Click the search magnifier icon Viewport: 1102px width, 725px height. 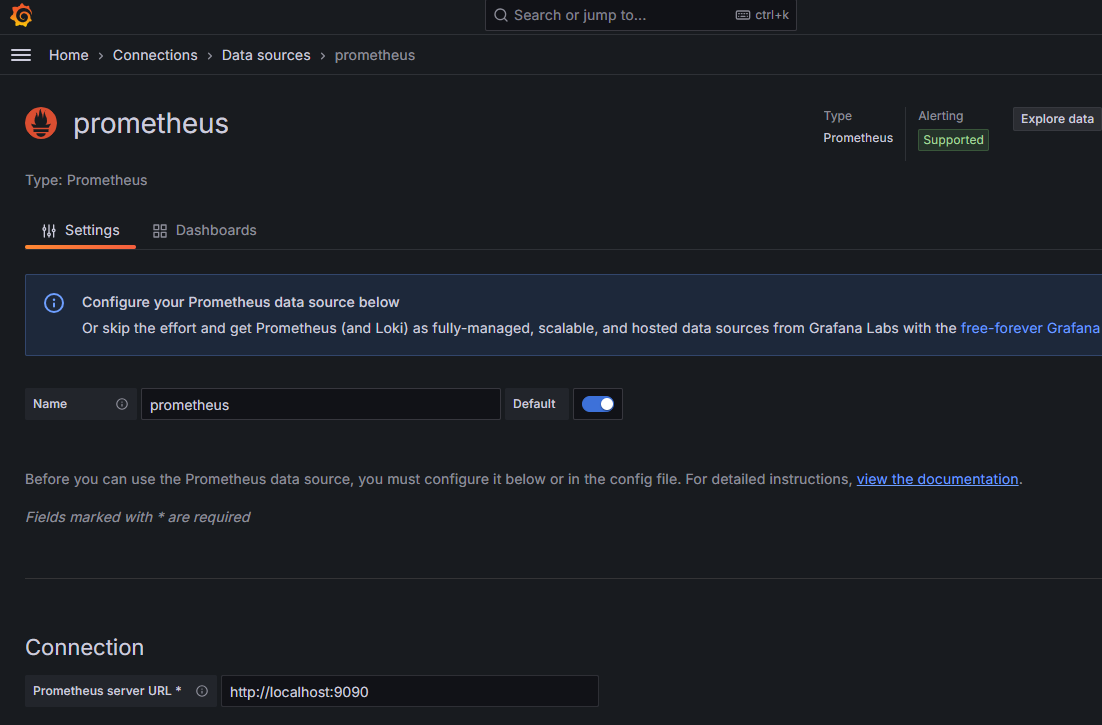coord(500,15)
